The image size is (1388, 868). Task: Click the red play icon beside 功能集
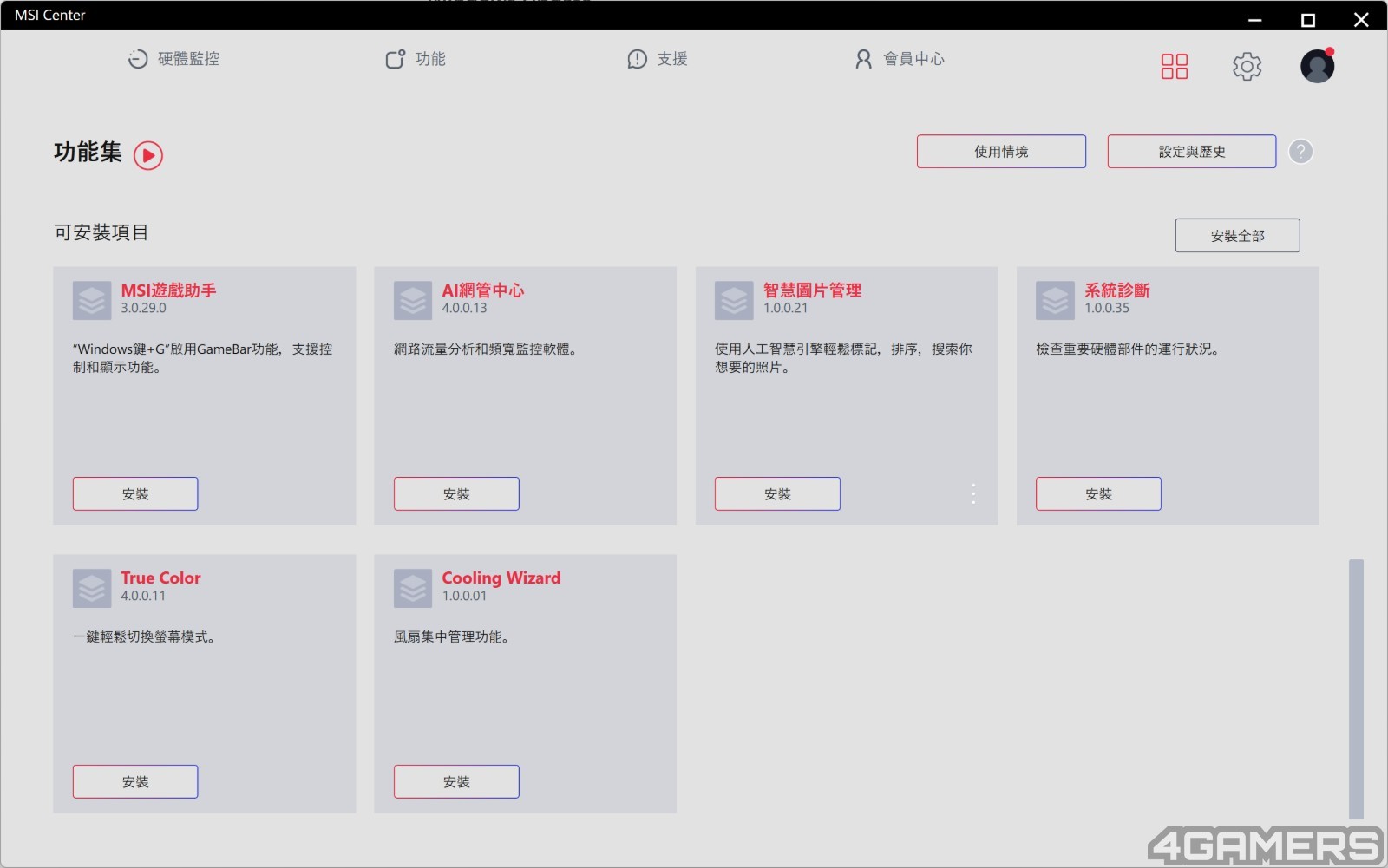click(148, 155)
